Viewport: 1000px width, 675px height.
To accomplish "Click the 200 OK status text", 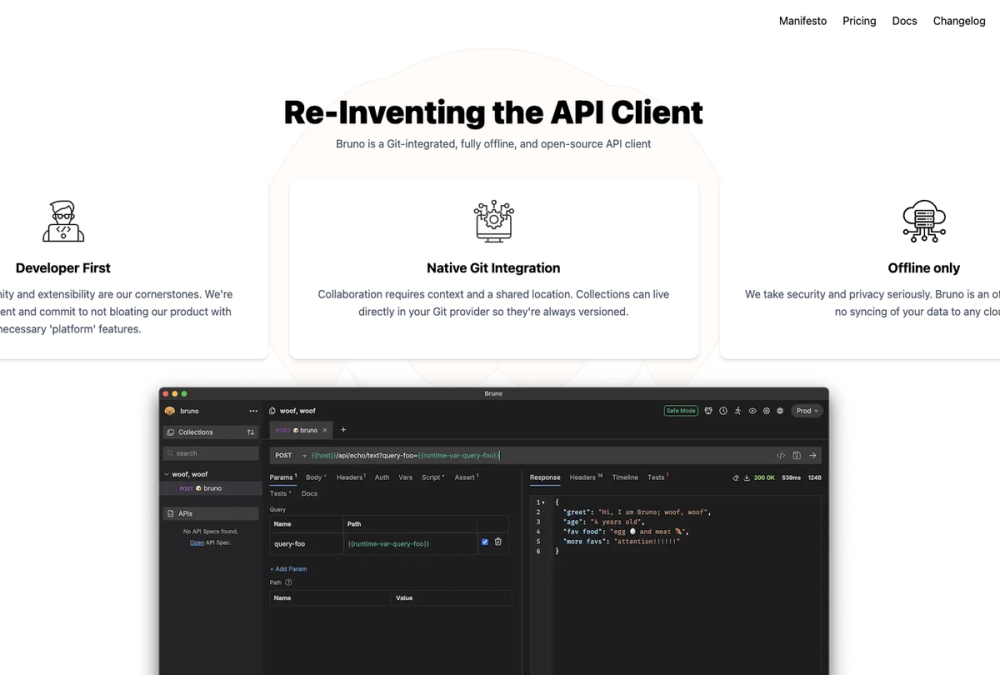I will [x=764, y=478].
